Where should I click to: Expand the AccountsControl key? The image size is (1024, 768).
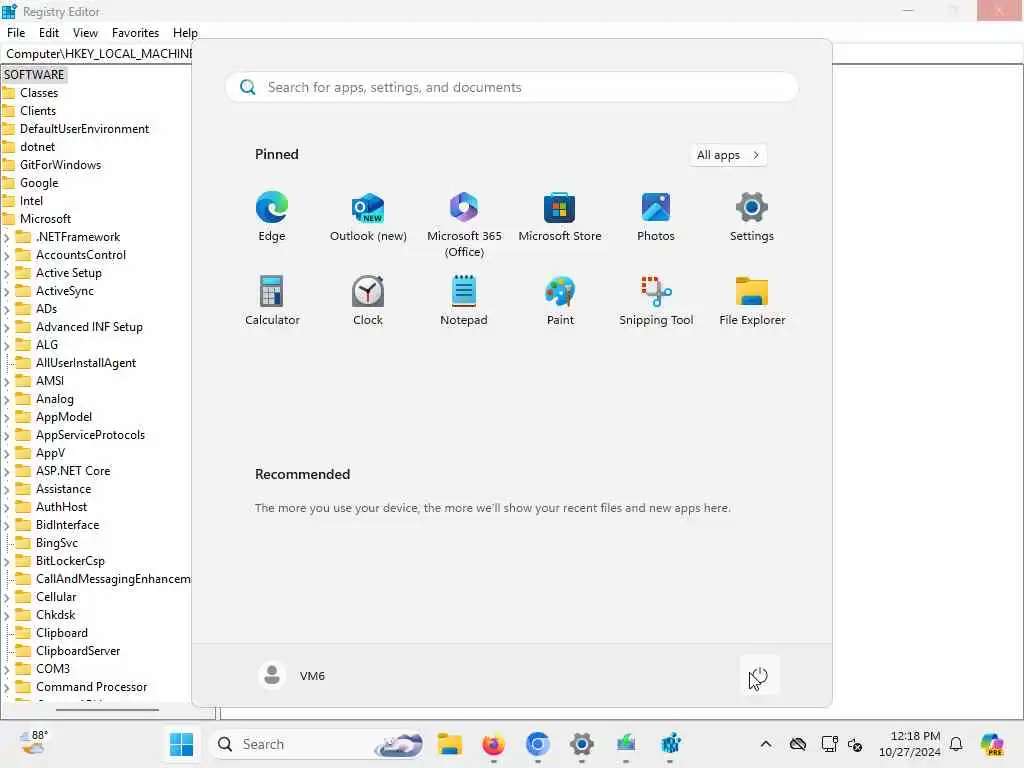pos(7,255)
